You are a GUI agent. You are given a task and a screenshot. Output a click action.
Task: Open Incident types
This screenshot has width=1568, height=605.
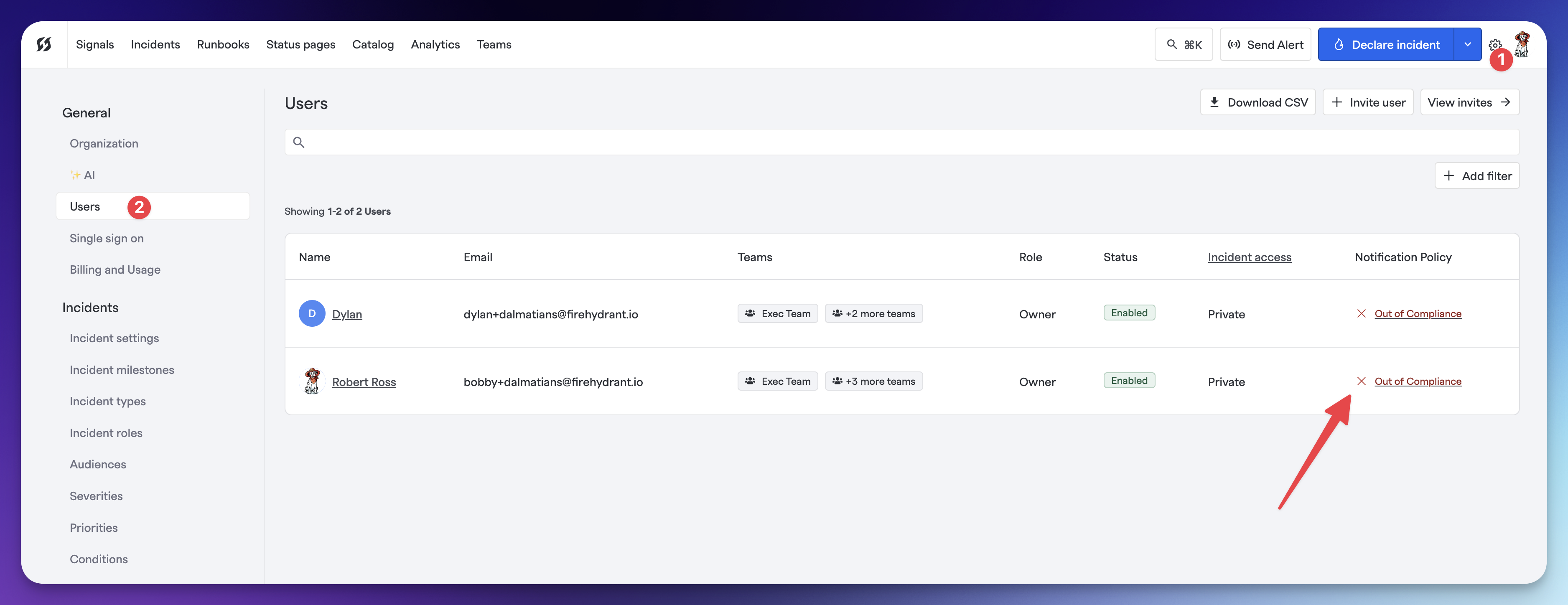point(108,401)
